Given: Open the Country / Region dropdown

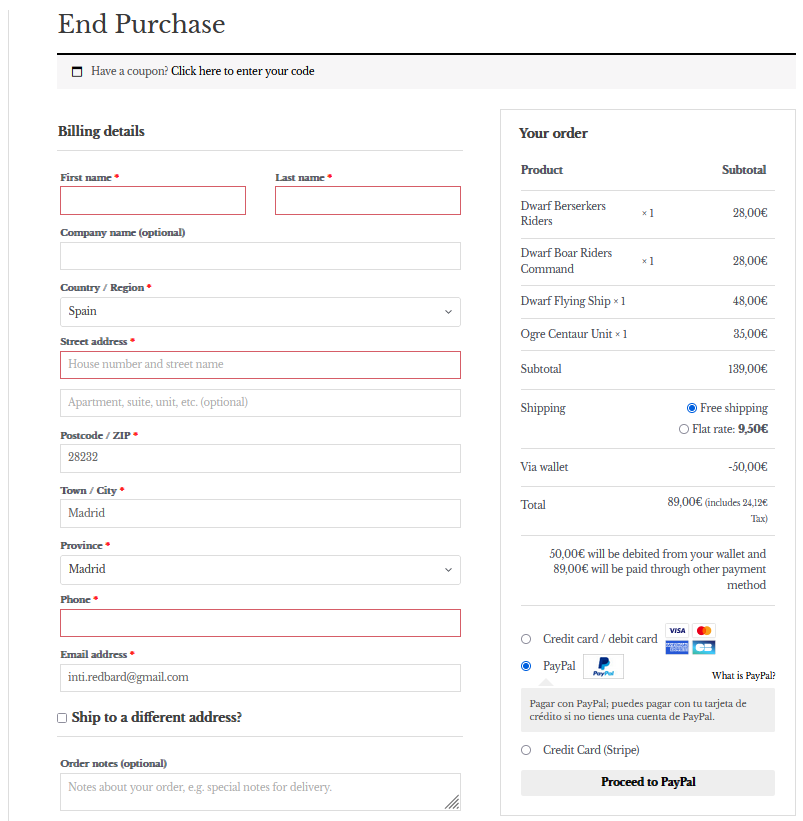Looking at the screenshot, I should point(260,312).
